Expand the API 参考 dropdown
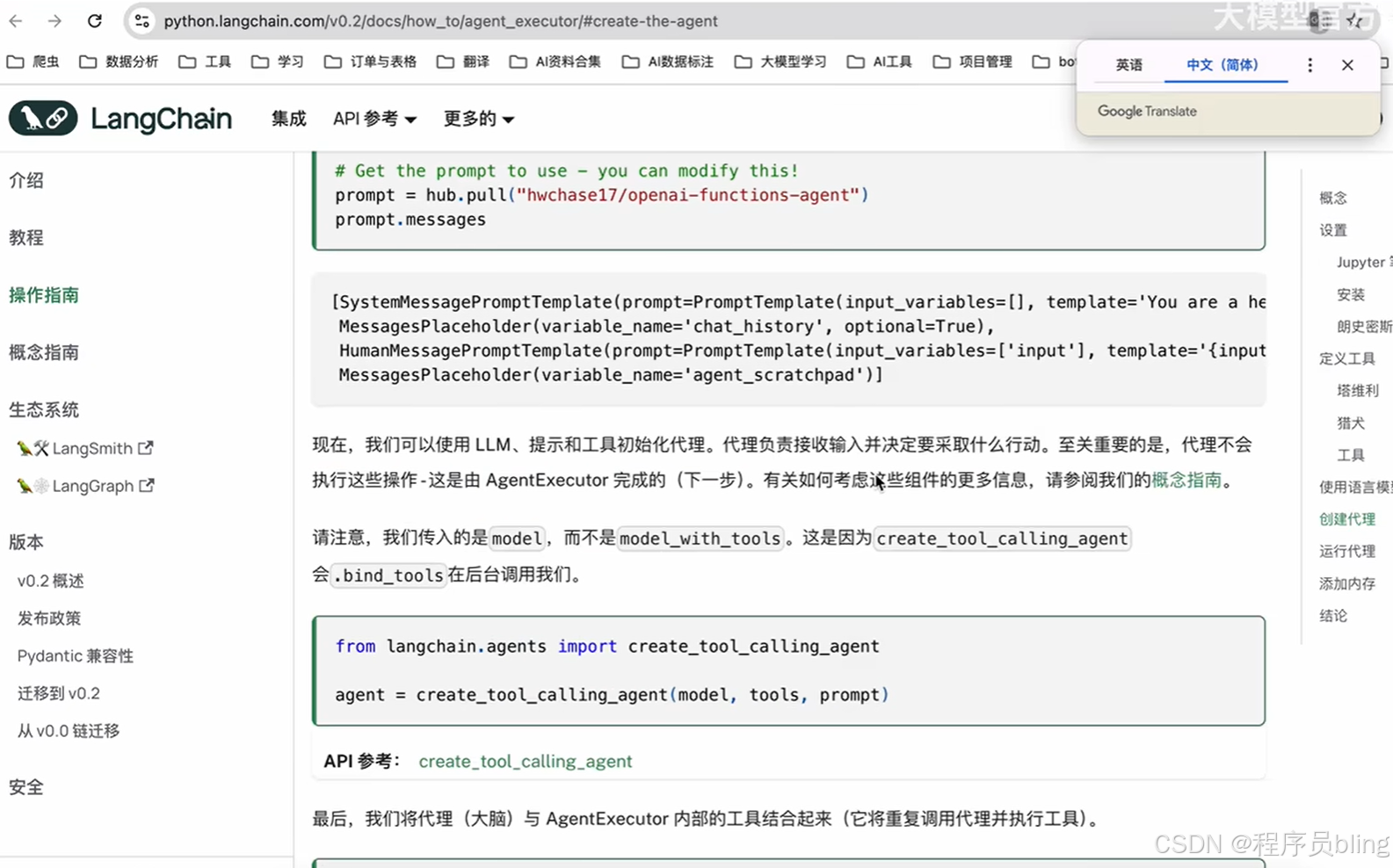This screenshot has width=1393, height=868. tap(374, 119)
